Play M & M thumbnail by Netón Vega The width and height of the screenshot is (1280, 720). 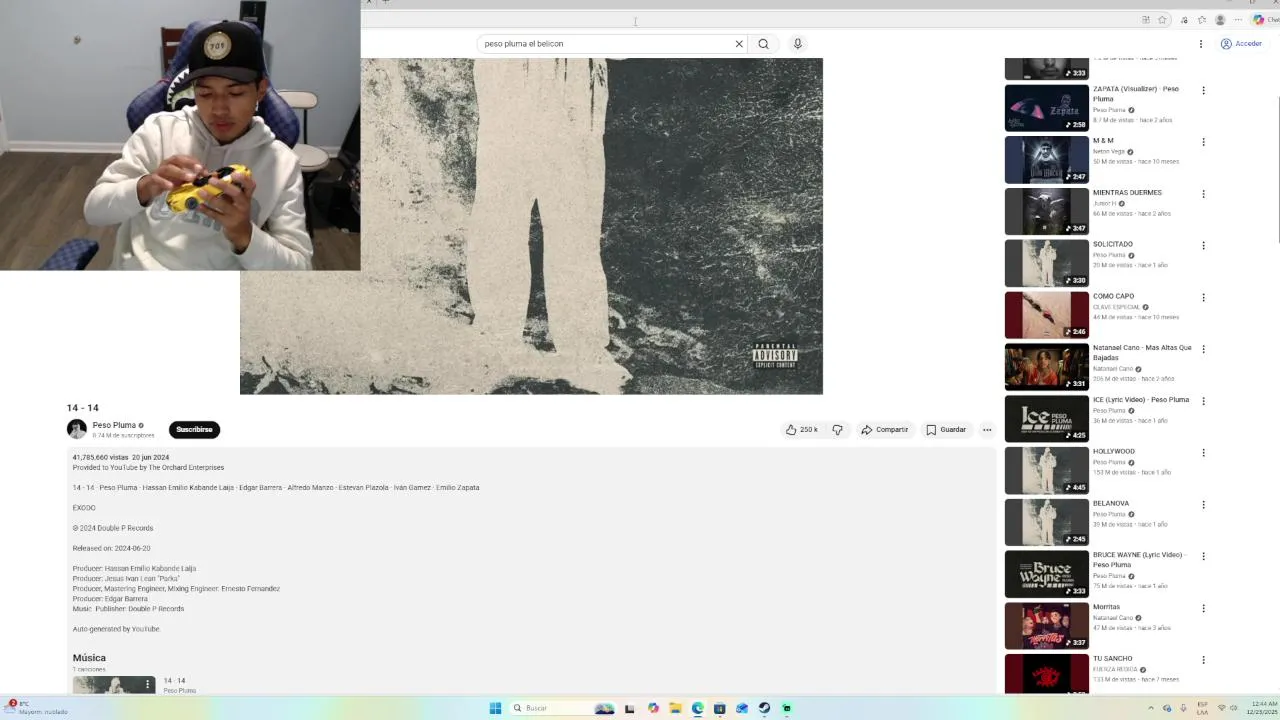[1046, 160]
